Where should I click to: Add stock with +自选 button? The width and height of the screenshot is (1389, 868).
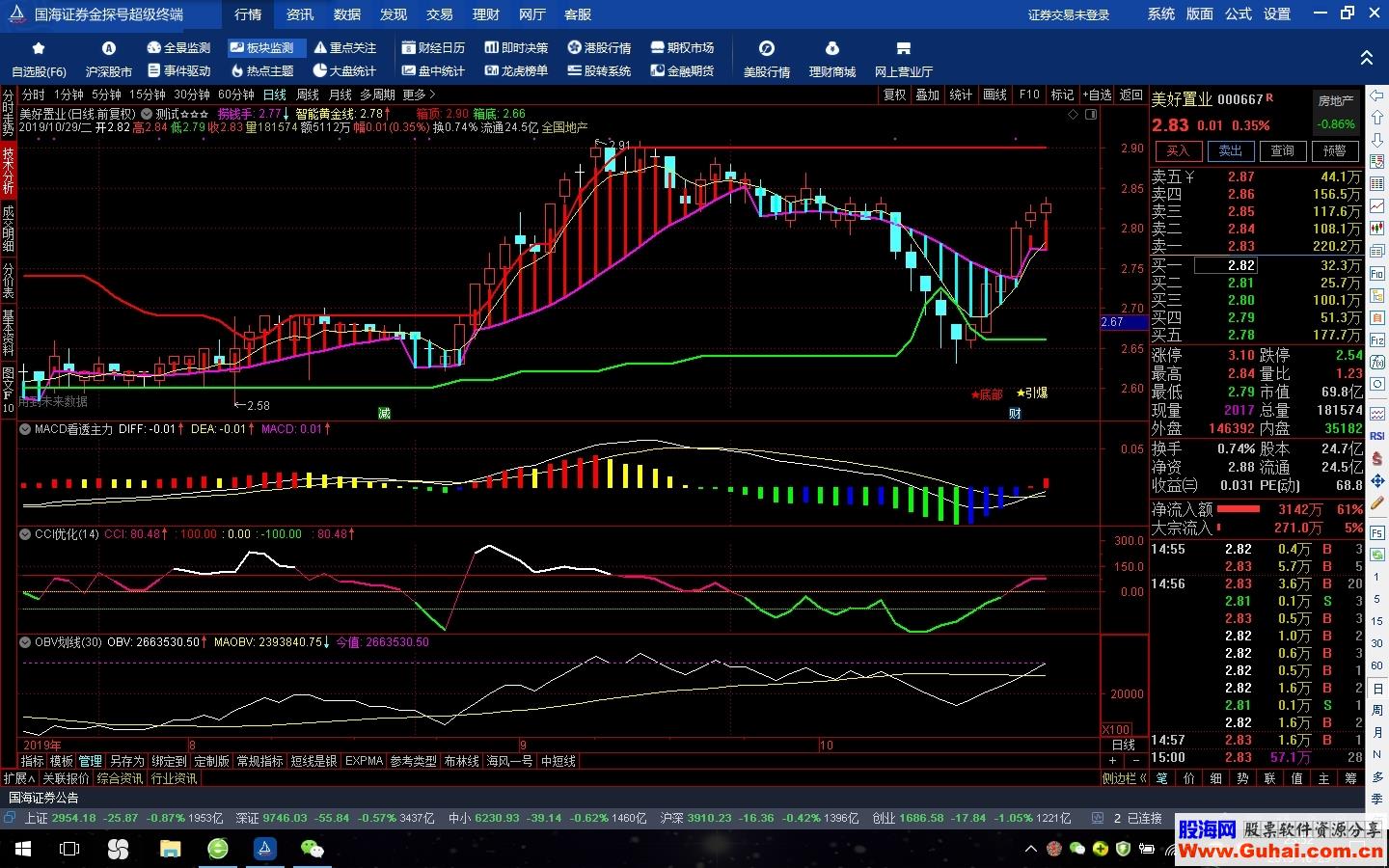pos(1097,95)
